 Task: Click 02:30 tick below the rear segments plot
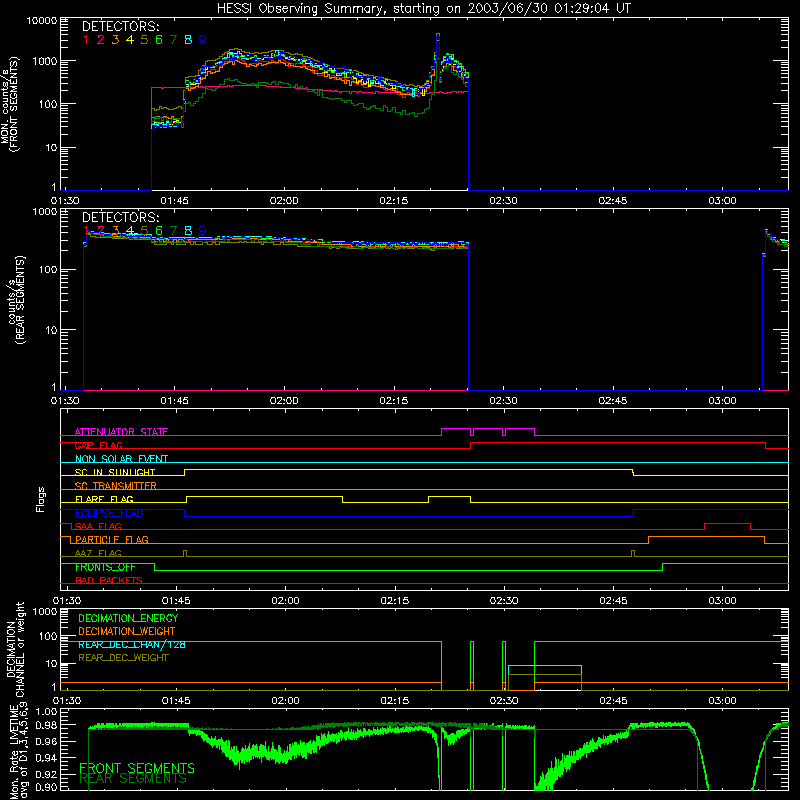pos(503,401)
